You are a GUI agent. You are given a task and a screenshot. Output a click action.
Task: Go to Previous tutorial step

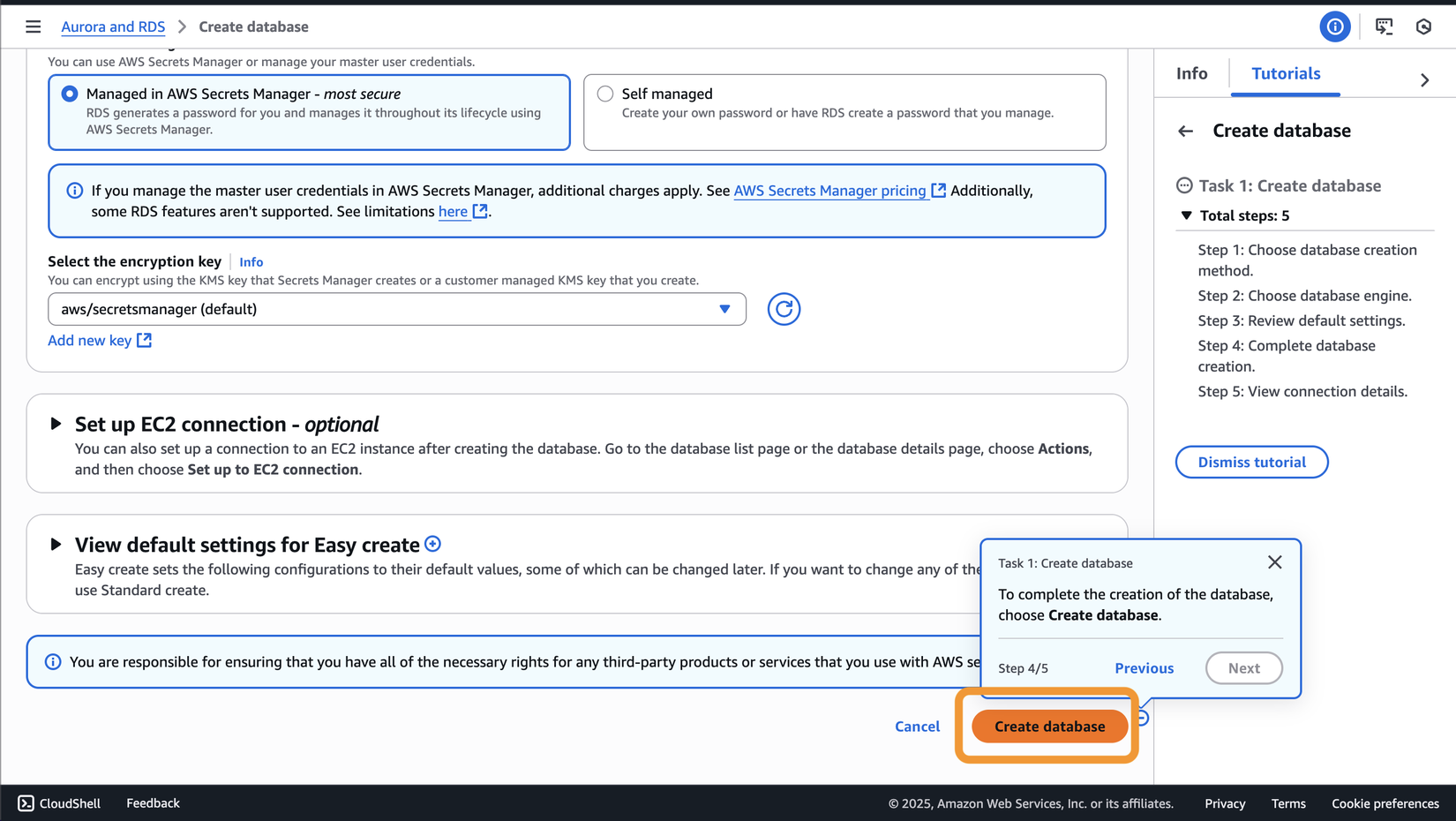click(x=1144, y=668)
